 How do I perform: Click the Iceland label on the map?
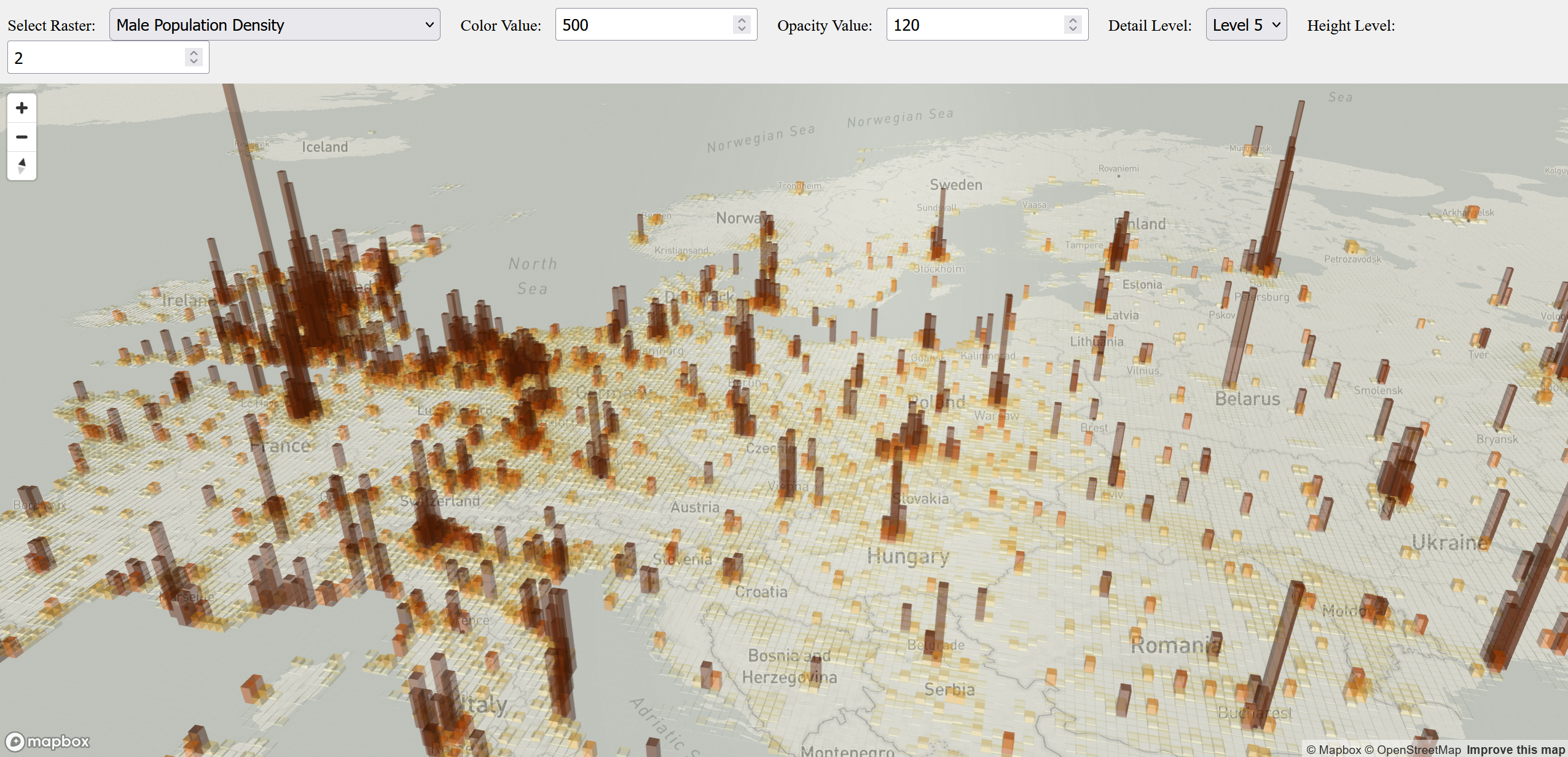coord(324,147)
